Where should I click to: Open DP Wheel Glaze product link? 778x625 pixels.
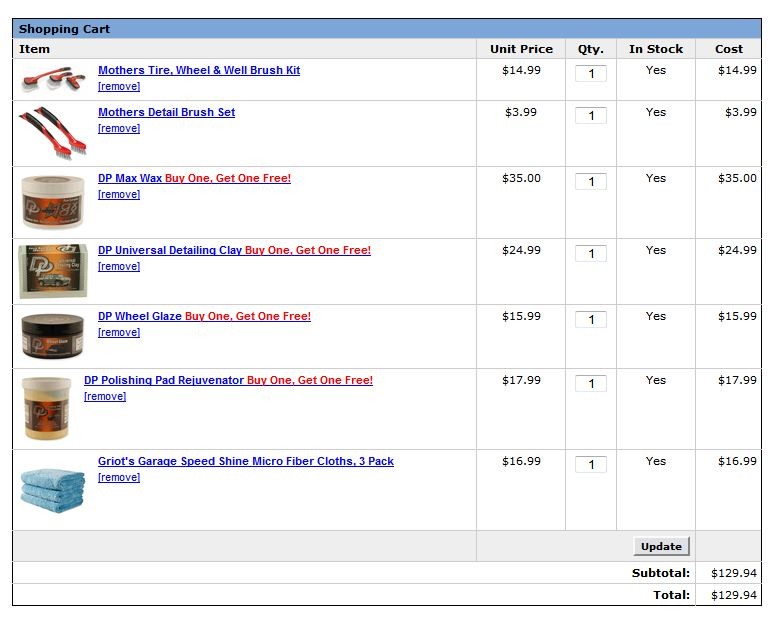click(204, 316)
